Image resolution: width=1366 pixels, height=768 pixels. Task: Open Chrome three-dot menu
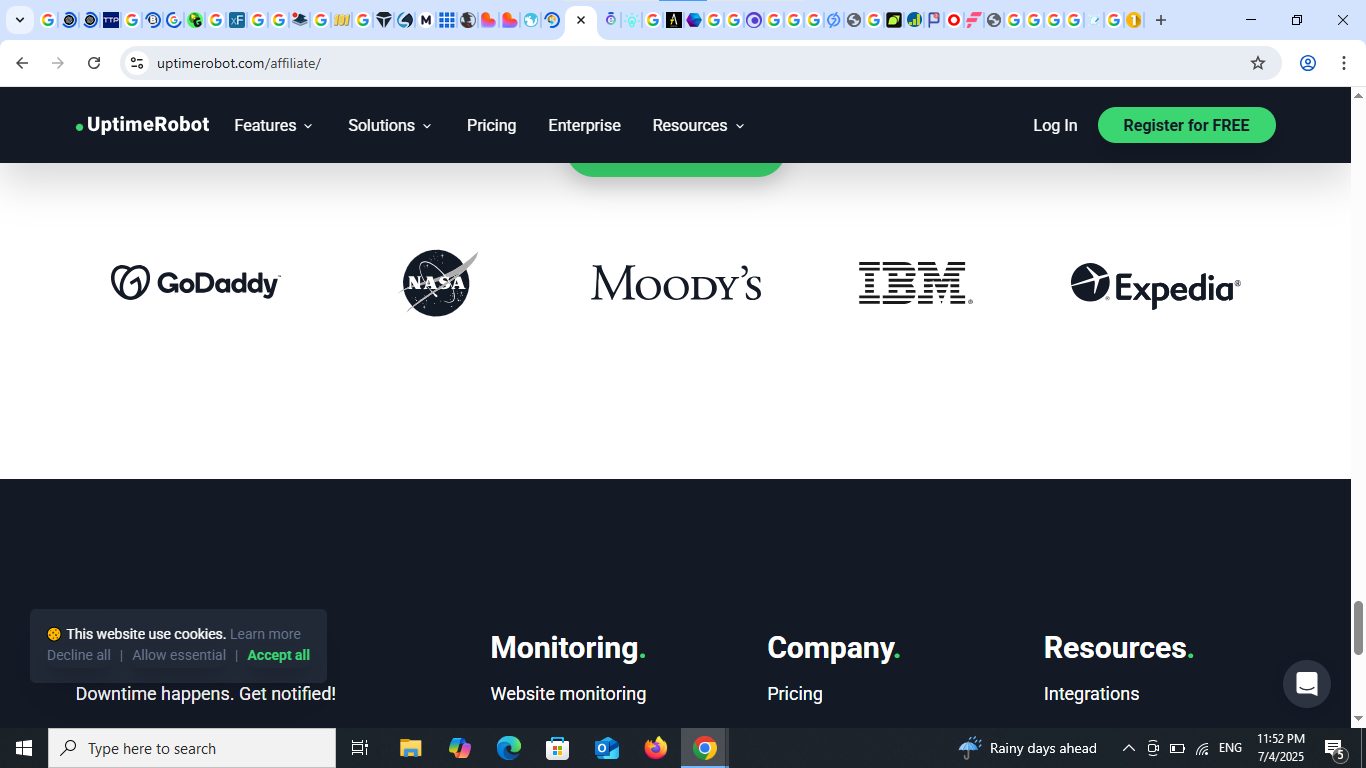[x=1344, y=63]
